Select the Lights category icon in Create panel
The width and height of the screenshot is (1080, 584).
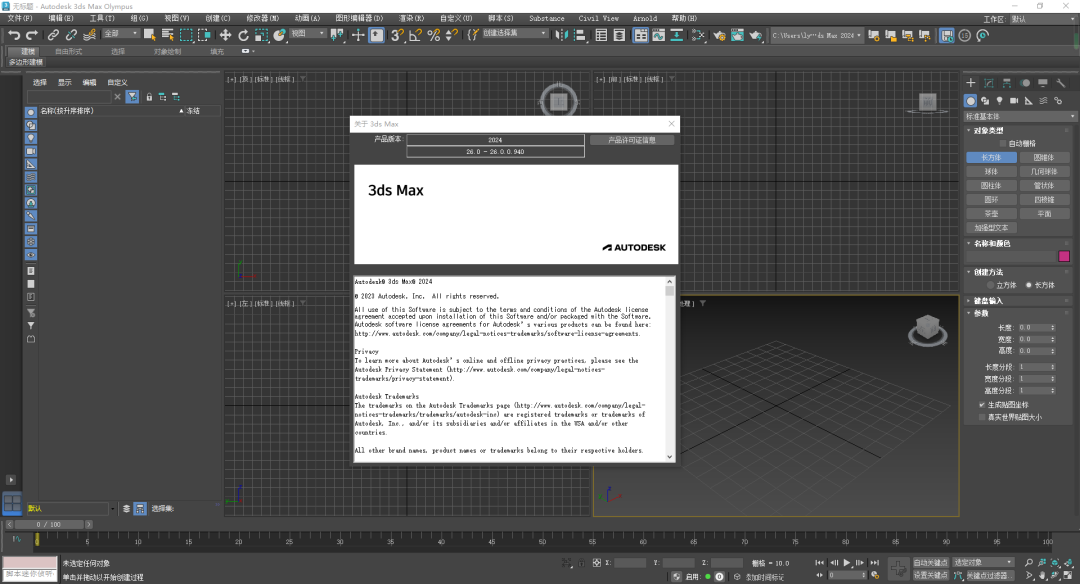coord(999,101)
